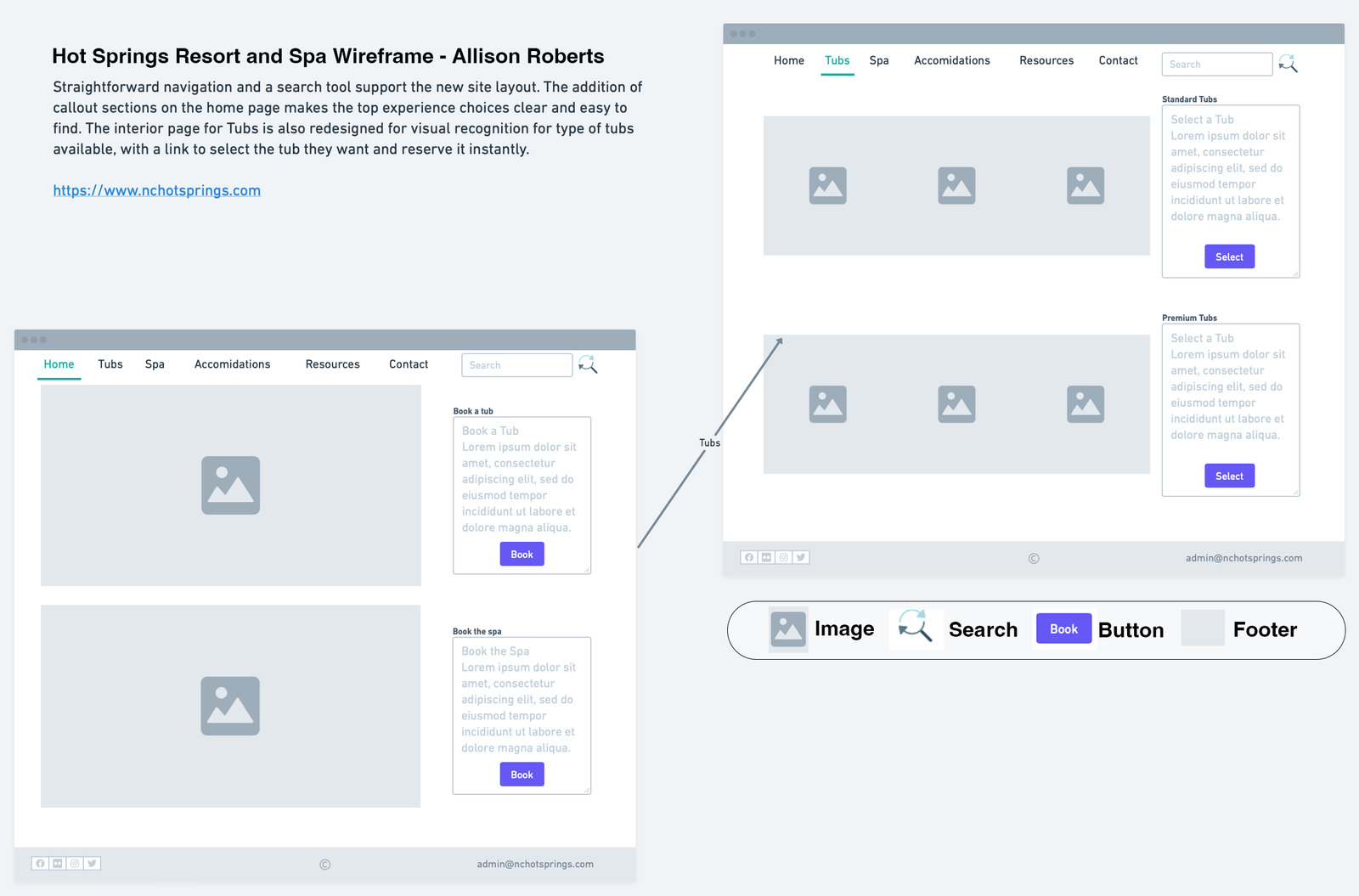
Task: Click the copyright symbol in the Home page footer
Action: [324, 865]
